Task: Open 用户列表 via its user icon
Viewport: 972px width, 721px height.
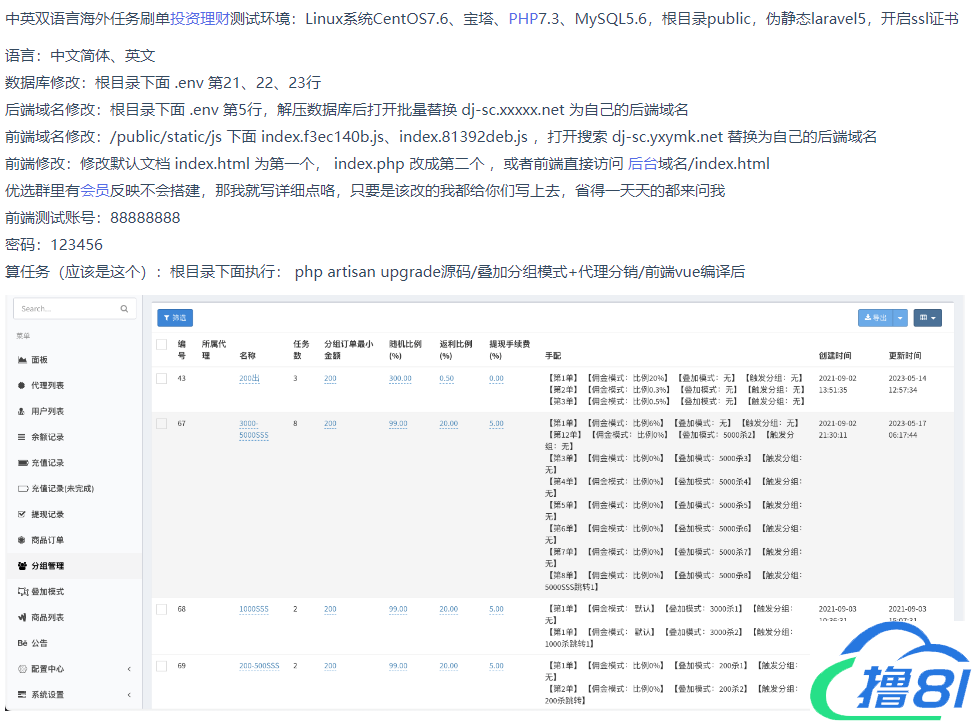Action: coord(22,411)
